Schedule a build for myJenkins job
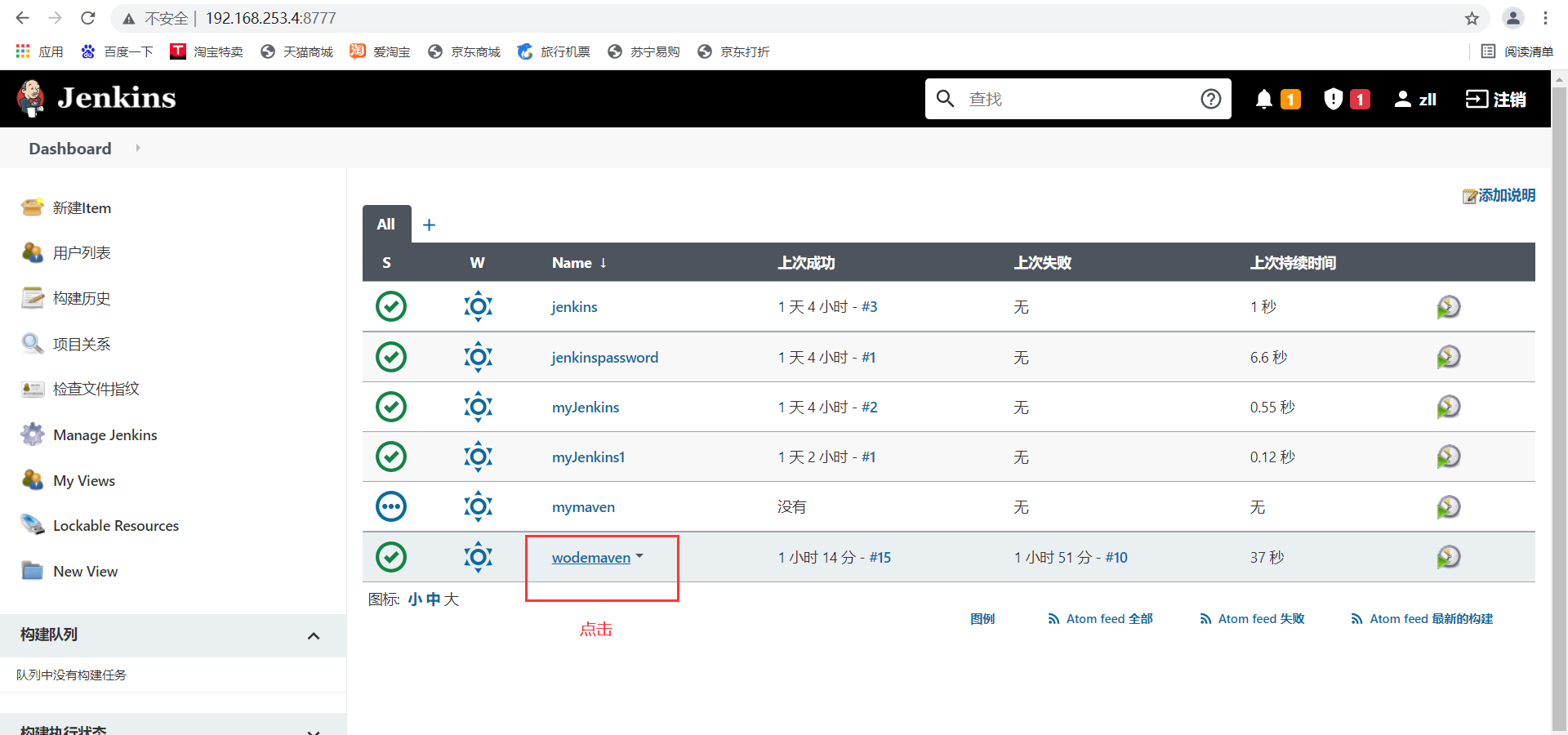The width and height of the screenshot is (1568, 735). [1448, 407]
